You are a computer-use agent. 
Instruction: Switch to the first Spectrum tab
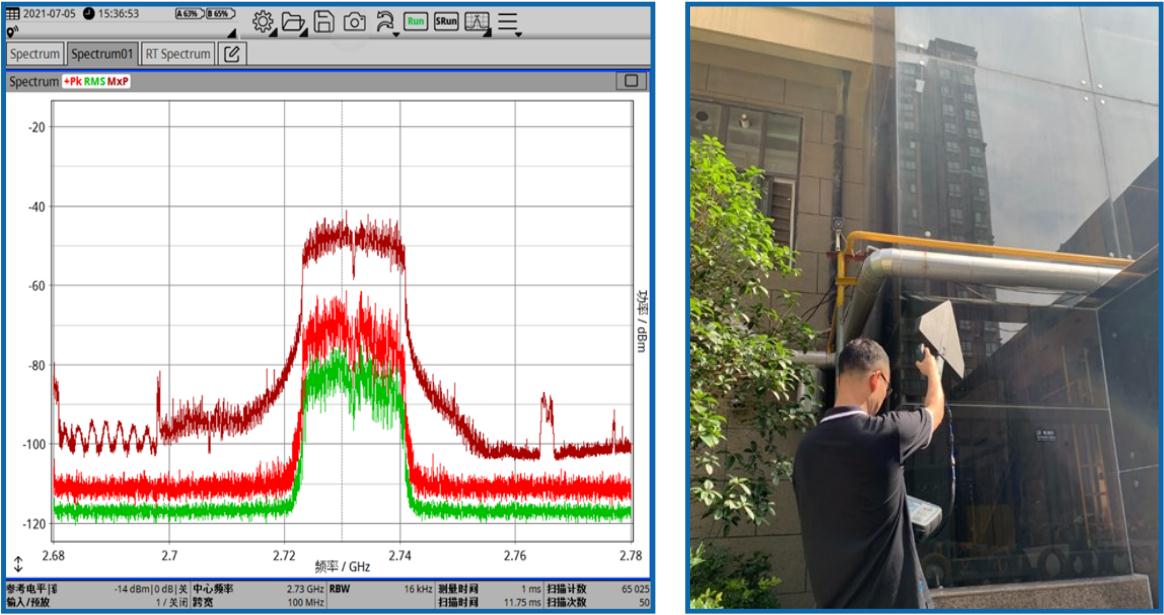(35, 54)
